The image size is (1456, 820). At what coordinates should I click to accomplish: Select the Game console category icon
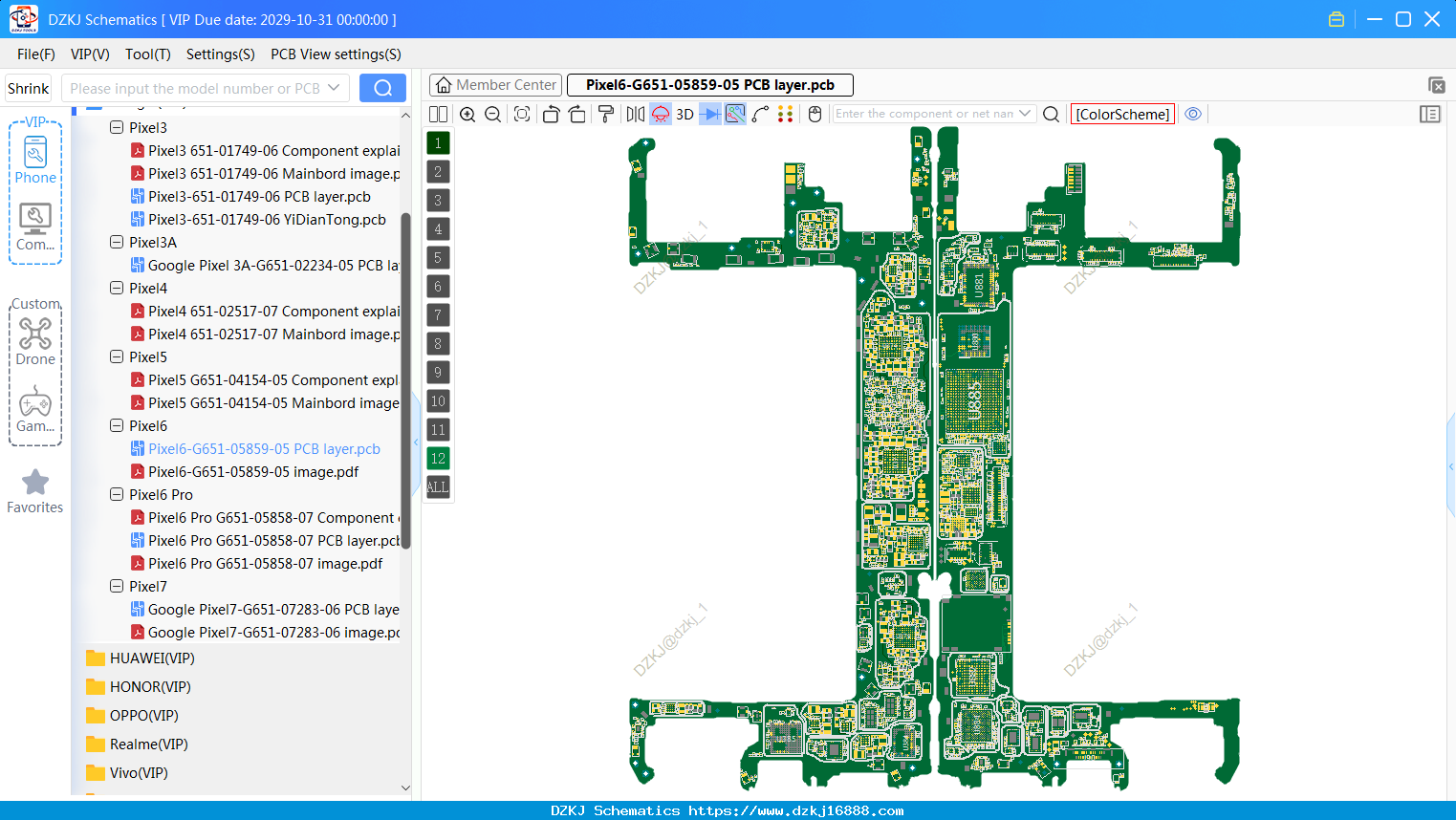(x=35, y=409)
